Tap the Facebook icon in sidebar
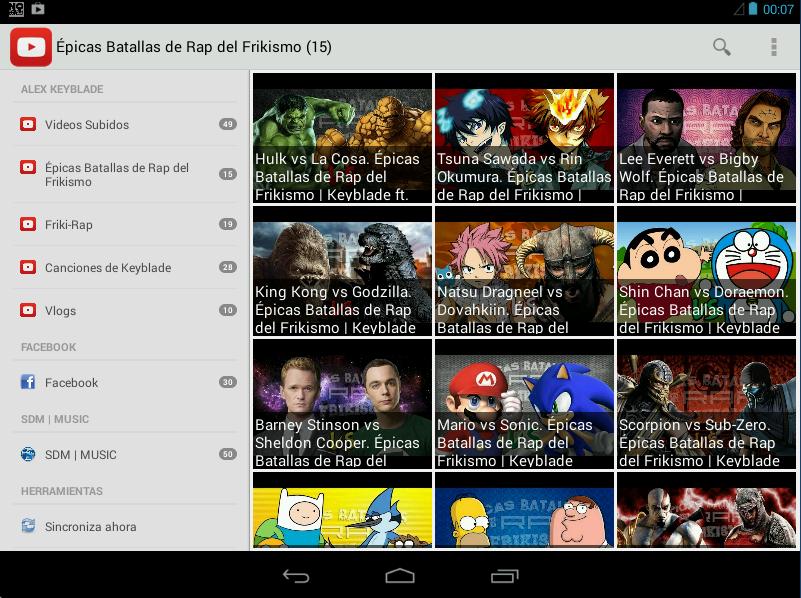Viewport: 801px width, 598px height. [28, 383]
